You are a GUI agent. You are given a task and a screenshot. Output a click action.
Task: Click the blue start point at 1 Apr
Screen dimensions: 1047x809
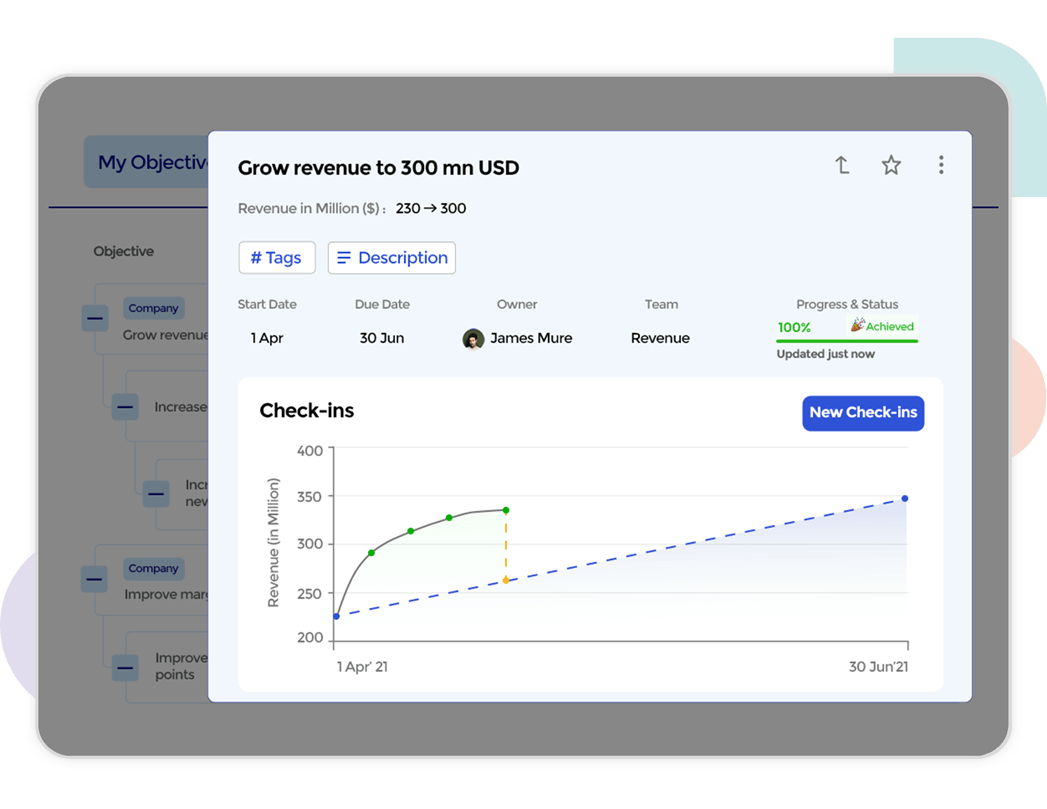[x=337, y=616]
